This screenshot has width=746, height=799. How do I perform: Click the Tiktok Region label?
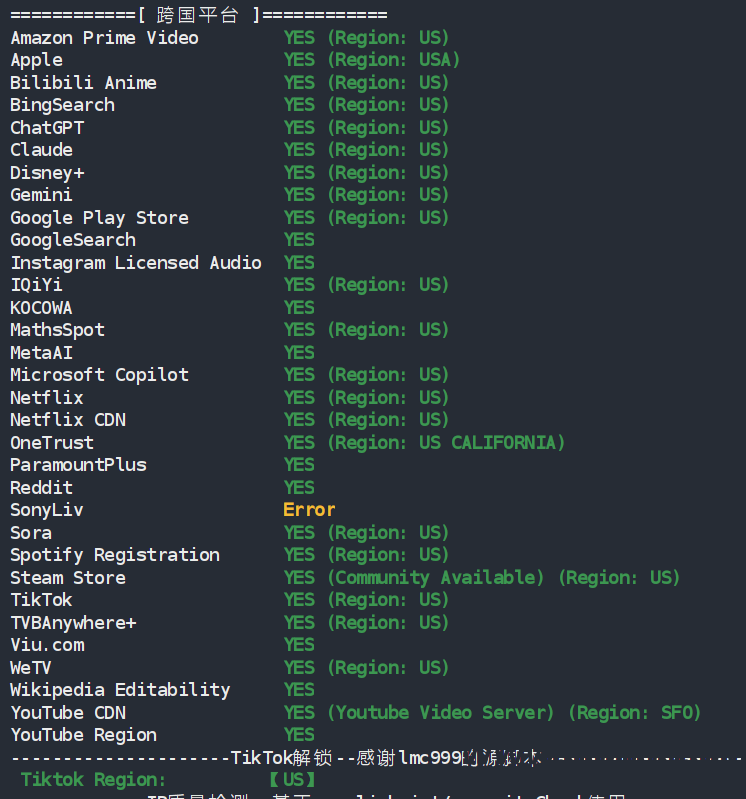(93, 780)
